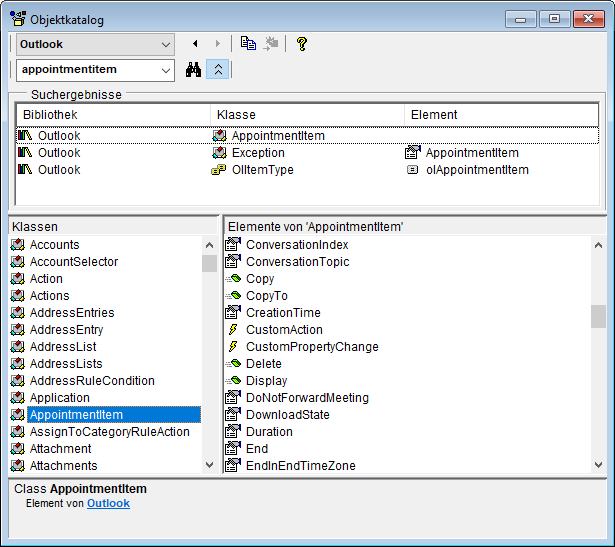Select the AddressEntry class
This screenshot has height=547, width=615.
66,330
